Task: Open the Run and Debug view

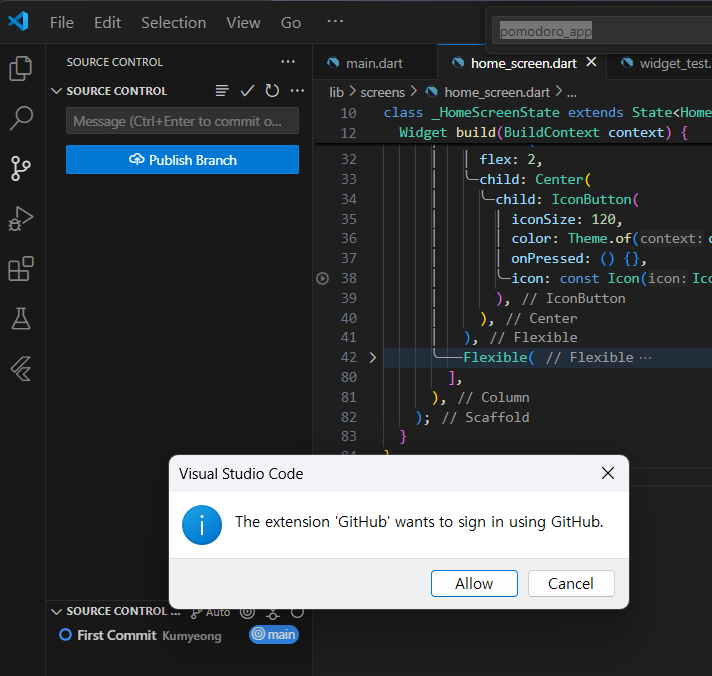Action: click(21, 218)
